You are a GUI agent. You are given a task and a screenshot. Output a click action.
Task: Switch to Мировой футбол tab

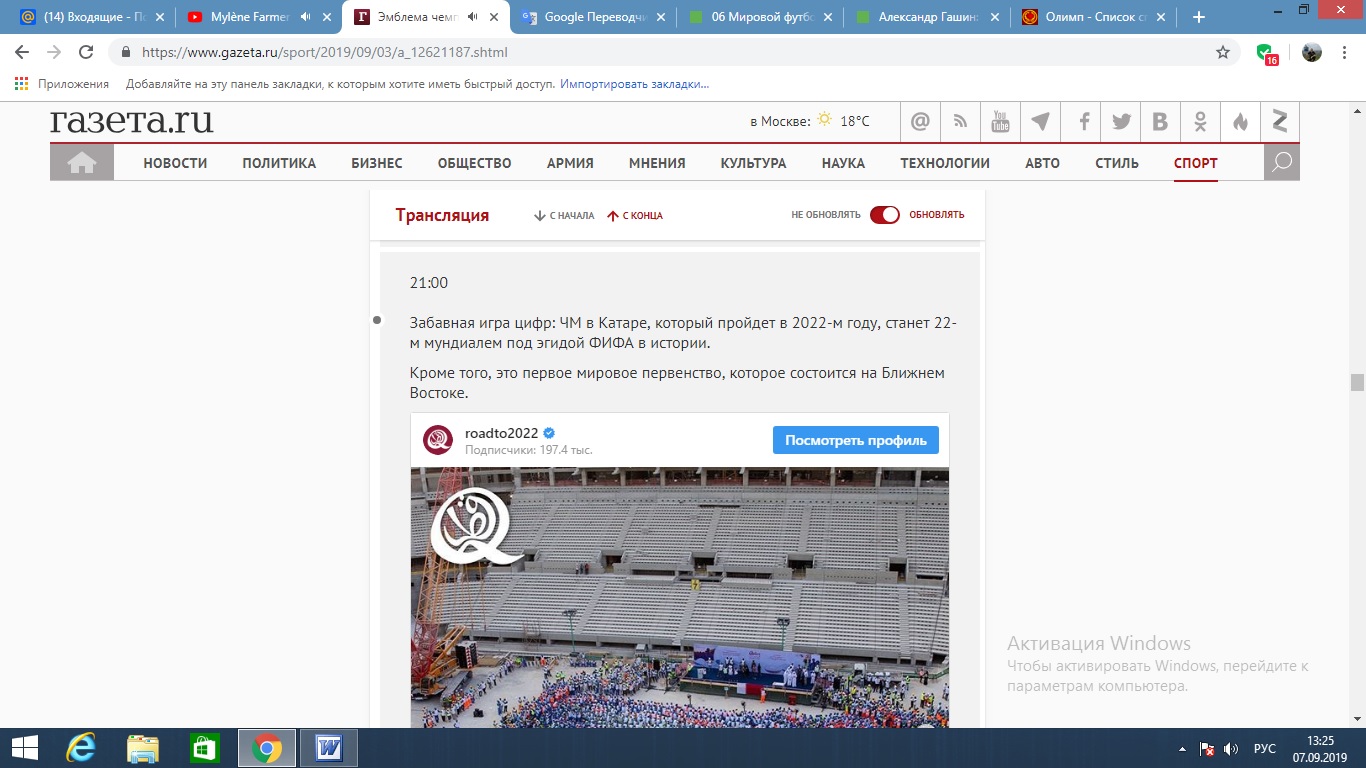pos(760,17)
